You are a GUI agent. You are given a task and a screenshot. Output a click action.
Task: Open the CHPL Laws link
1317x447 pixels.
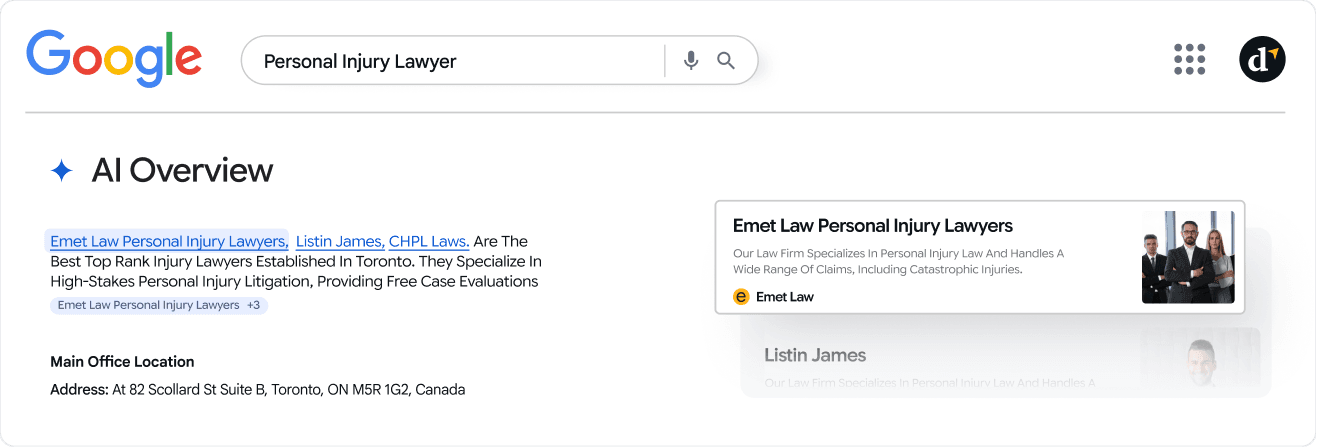[x=429, y=241]
